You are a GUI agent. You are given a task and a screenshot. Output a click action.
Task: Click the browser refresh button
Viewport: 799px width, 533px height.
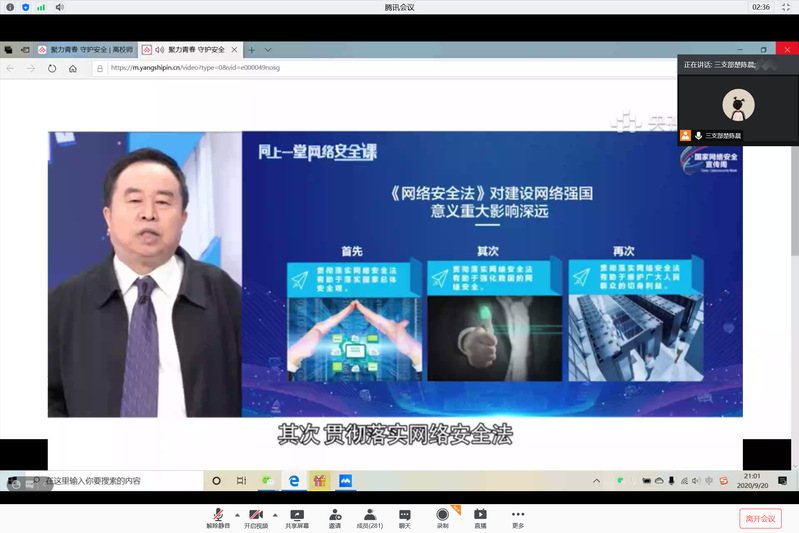pos(52,68)
